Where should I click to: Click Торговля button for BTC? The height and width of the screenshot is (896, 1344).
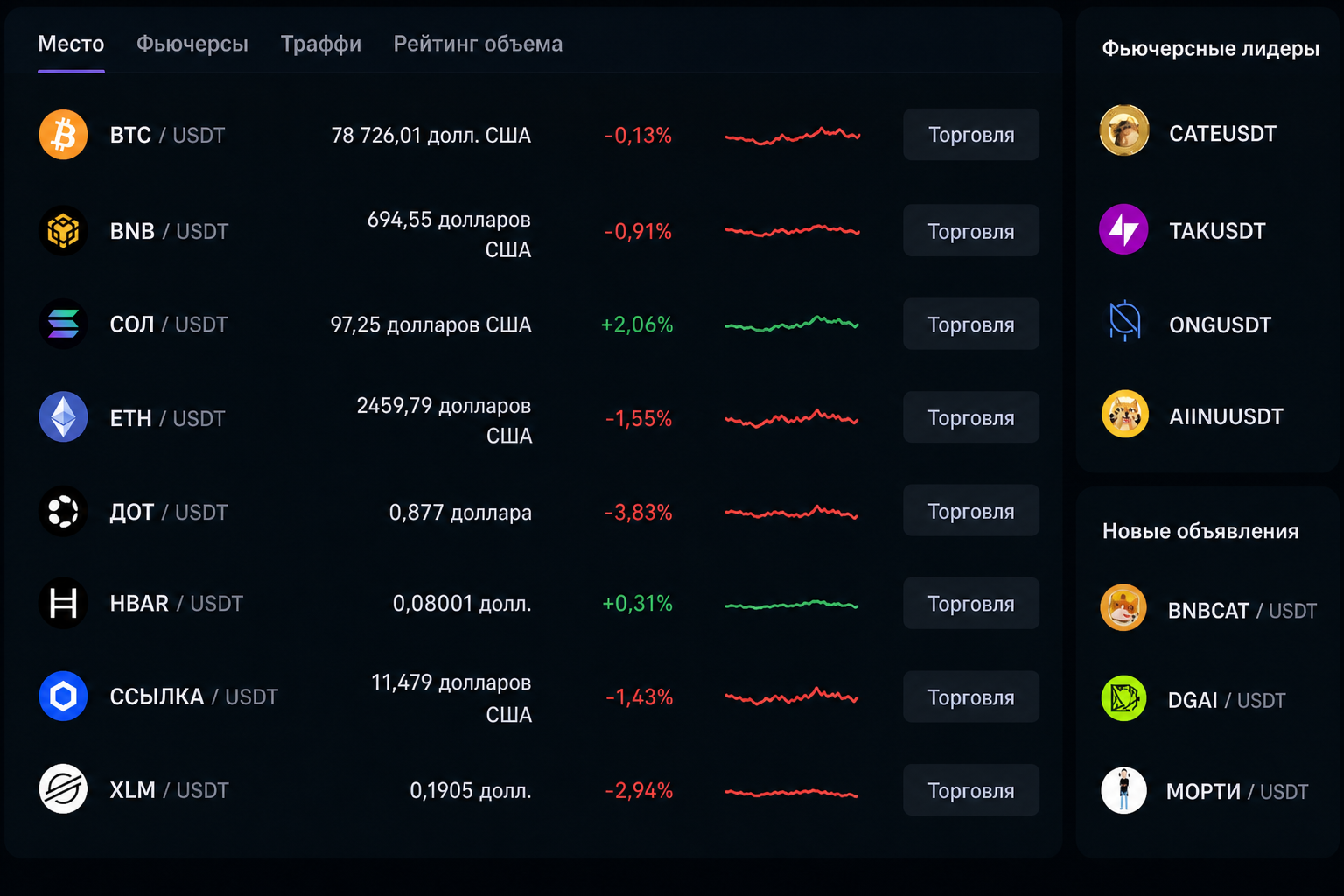click(971, 135)
